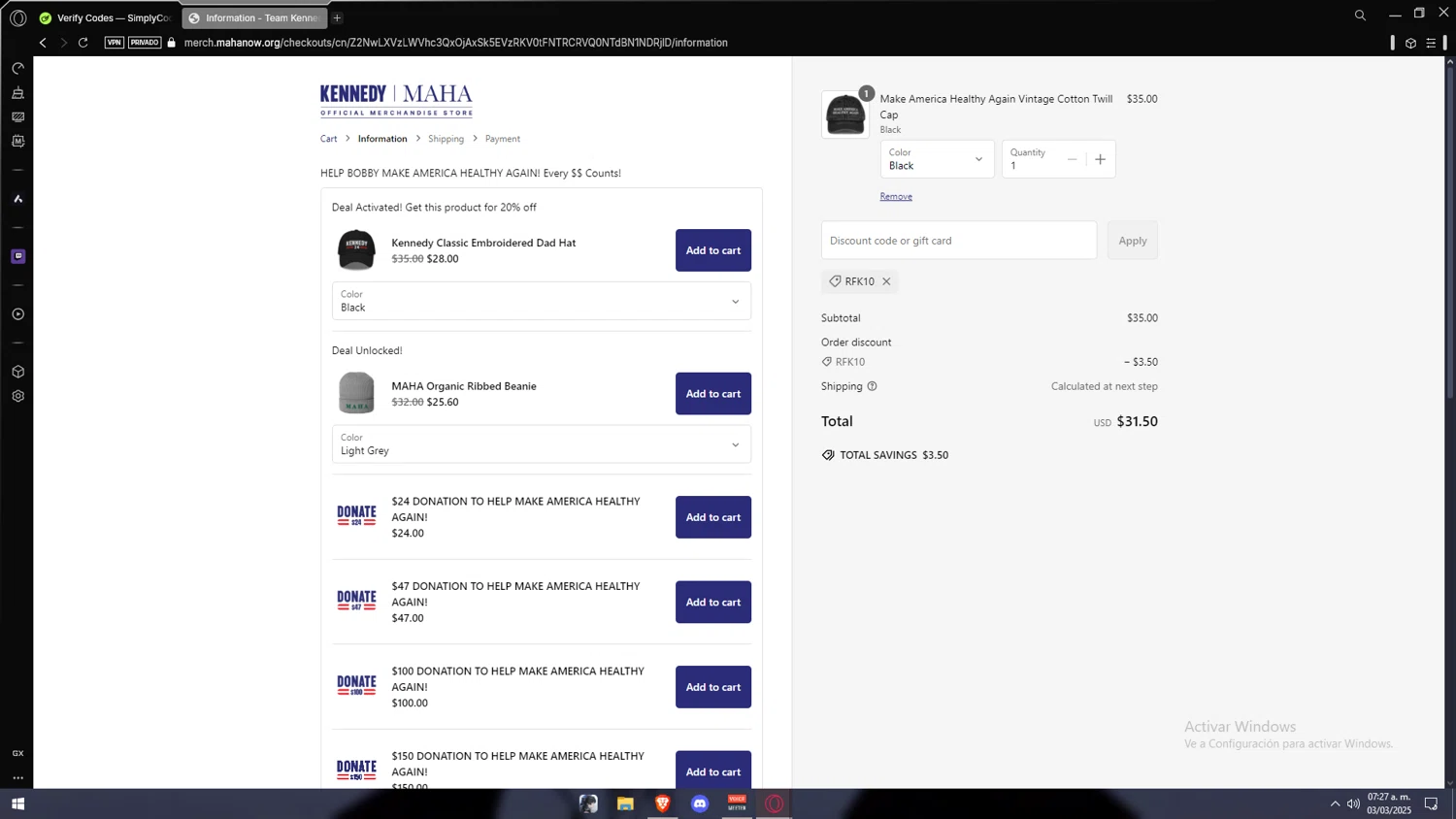
Task: Click the discount code input field
Action: tap(959, 241)
